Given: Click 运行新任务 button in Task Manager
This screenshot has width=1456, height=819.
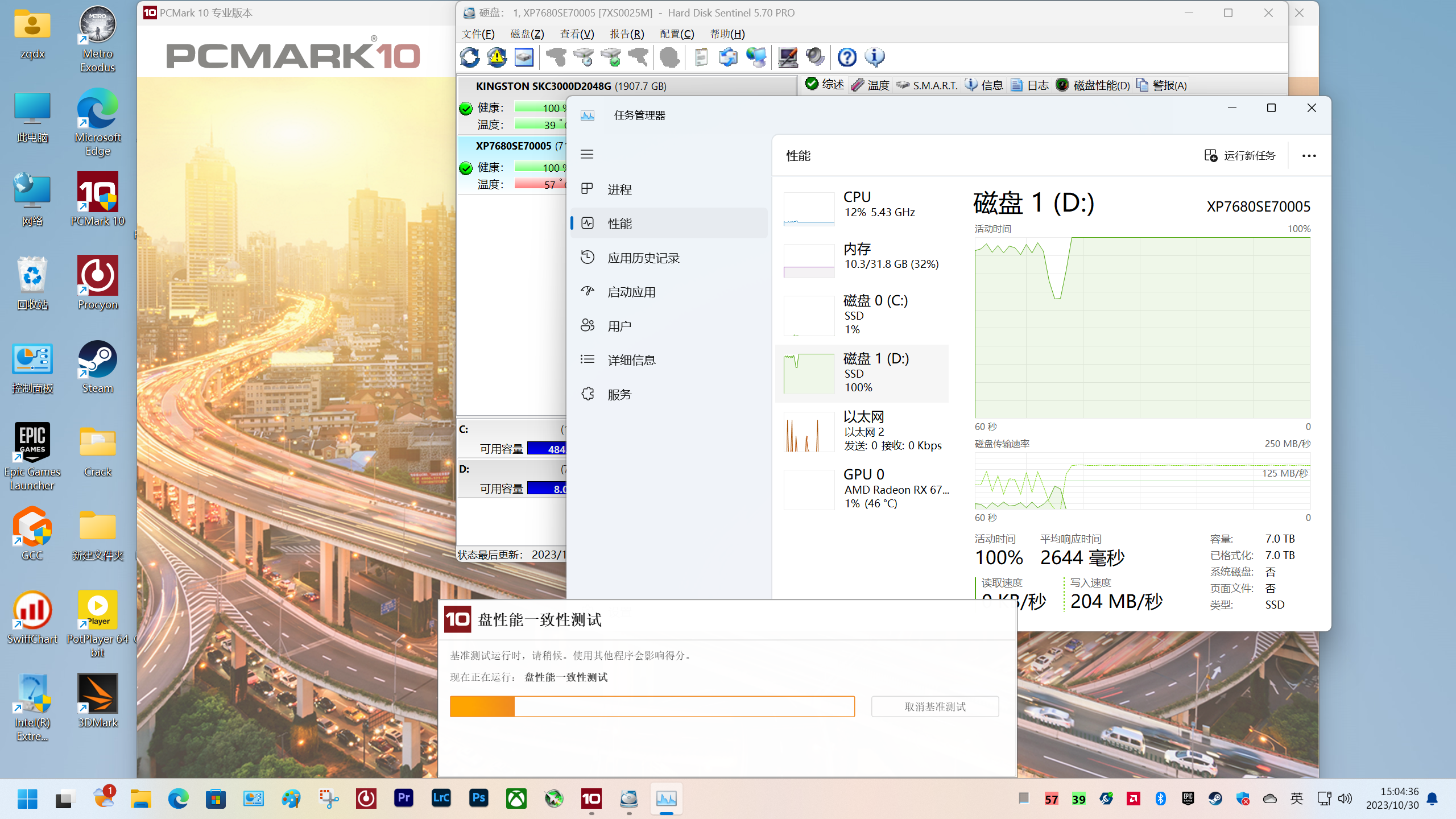Looking at the screenshot, I should tap(1240, 156).
